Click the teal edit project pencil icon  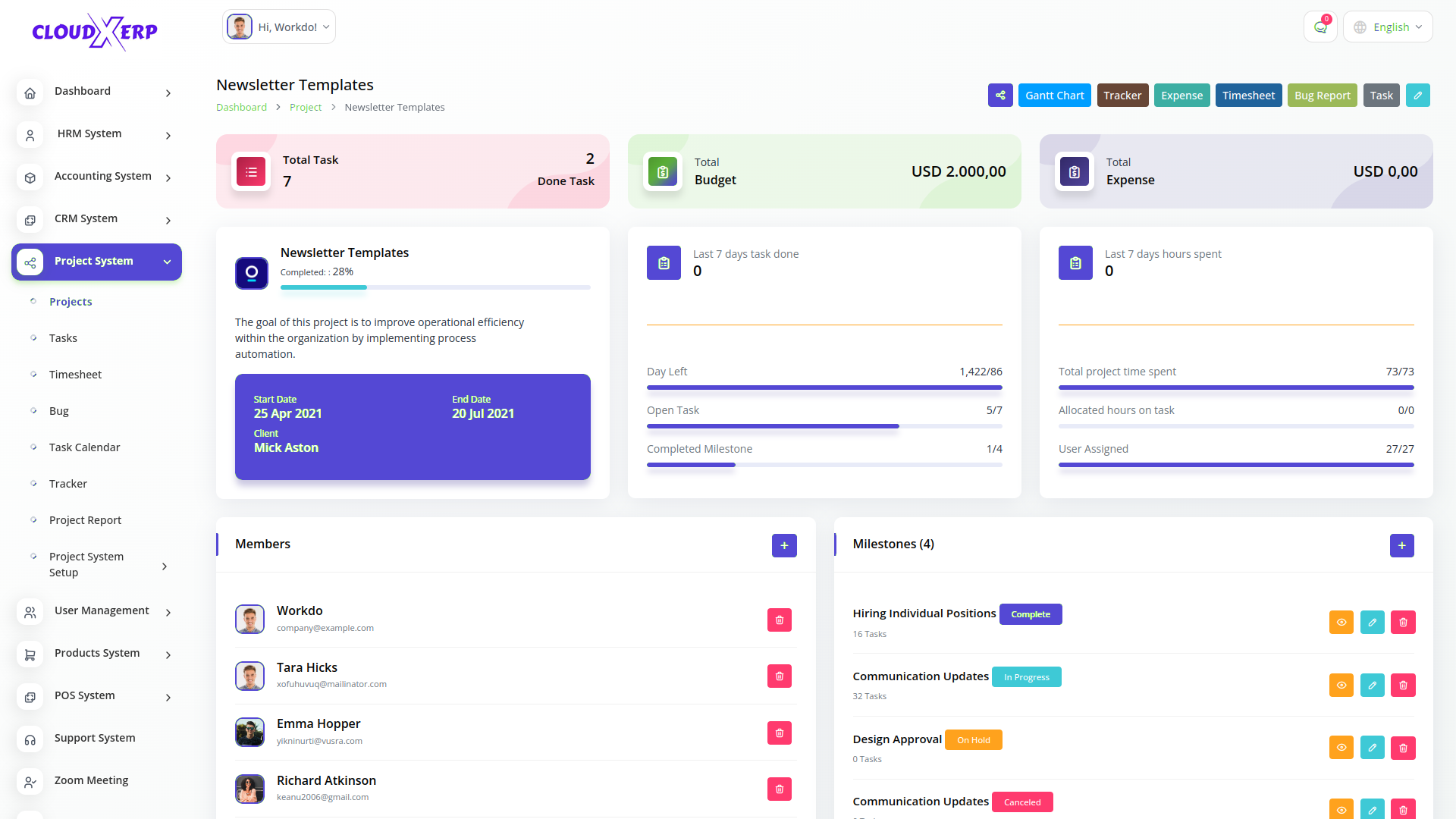[1417, 96]
